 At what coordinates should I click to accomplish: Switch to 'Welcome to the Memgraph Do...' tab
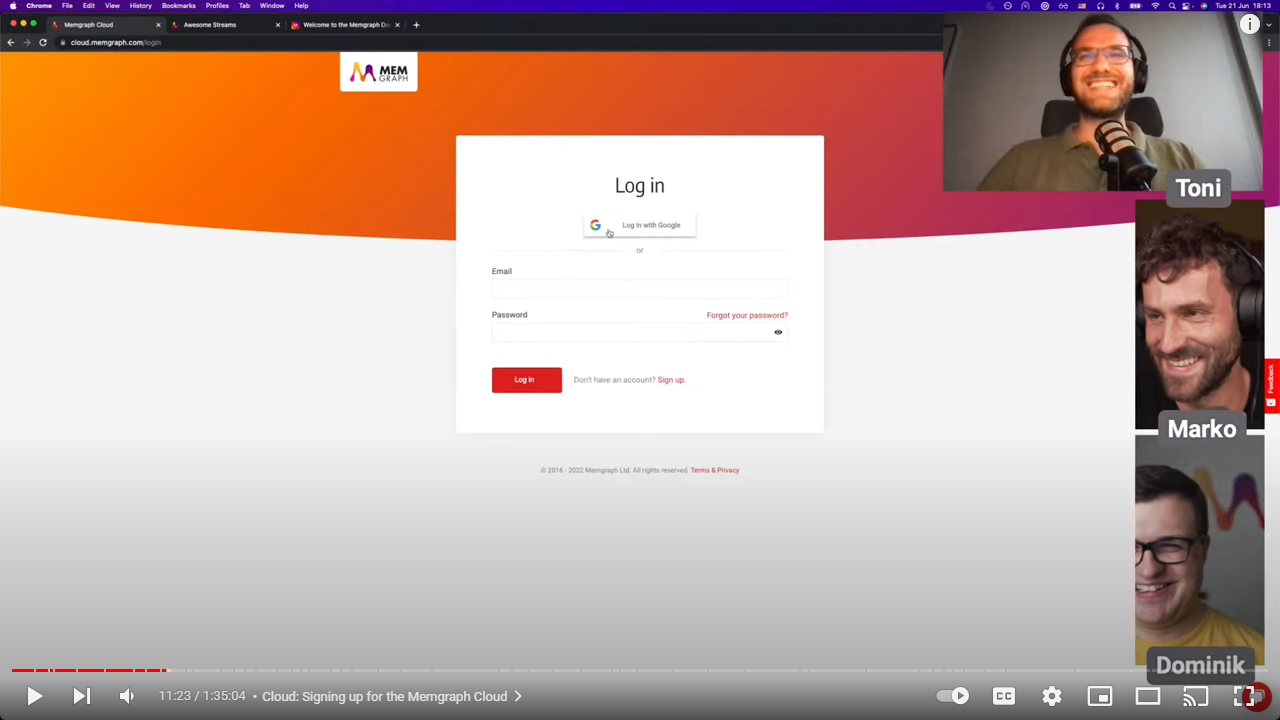(346, 24)
